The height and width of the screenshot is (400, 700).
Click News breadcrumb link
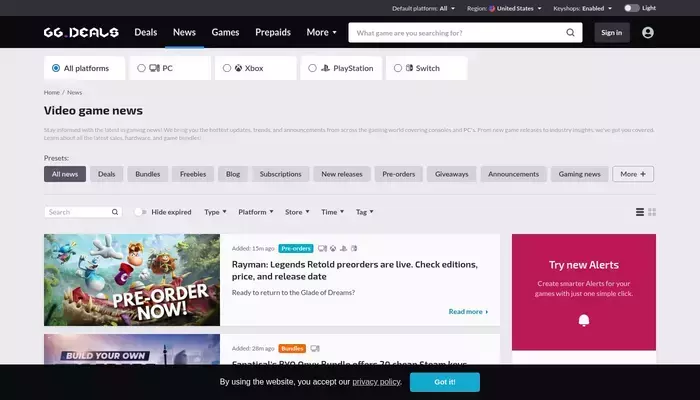[x=75, y=92]
